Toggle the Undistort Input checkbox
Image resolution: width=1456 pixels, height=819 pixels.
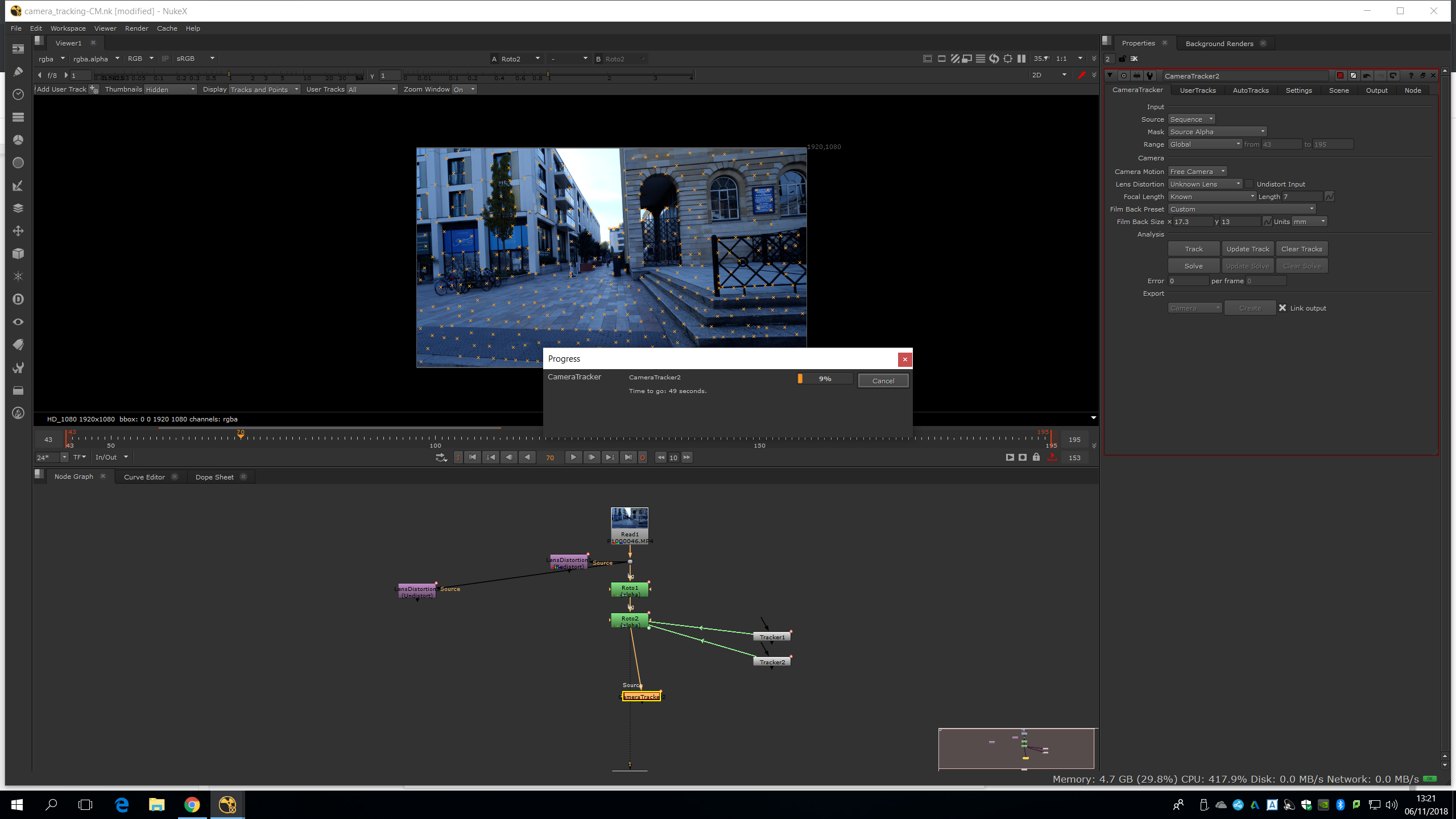pos(1249,184)
